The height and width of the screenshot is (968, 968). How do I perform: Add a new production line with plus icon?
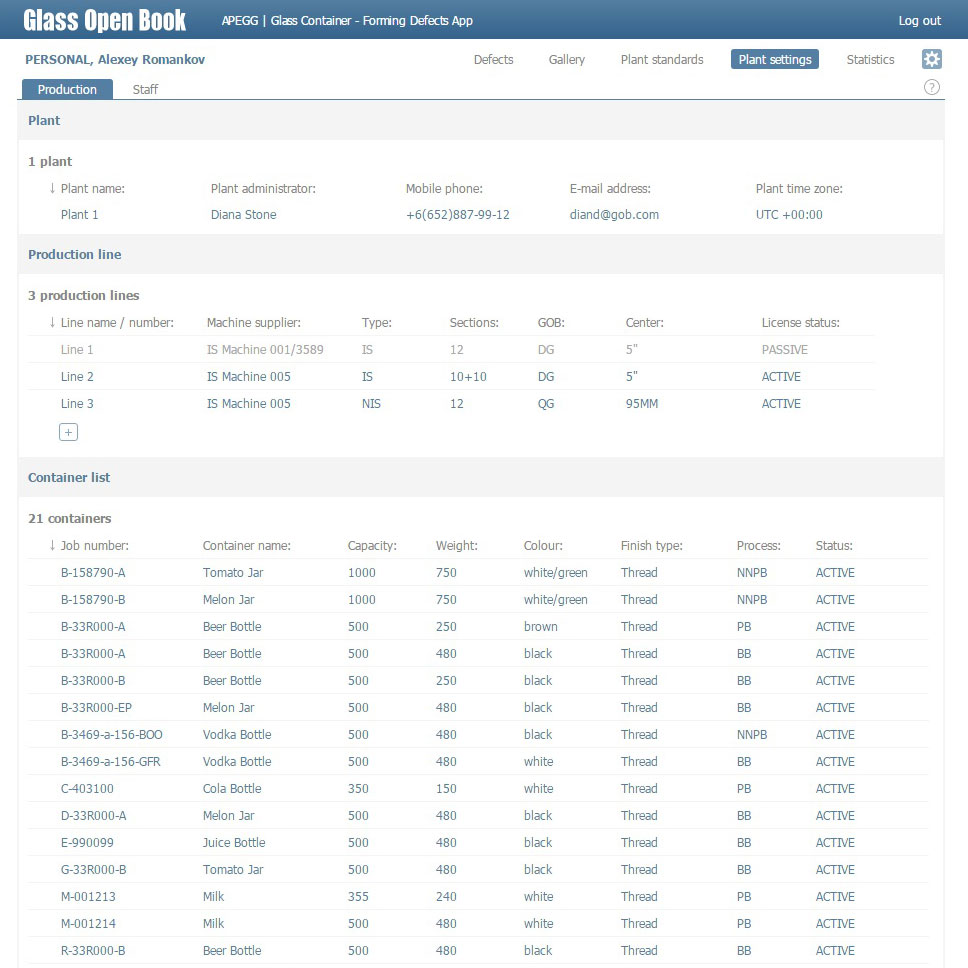68,432
